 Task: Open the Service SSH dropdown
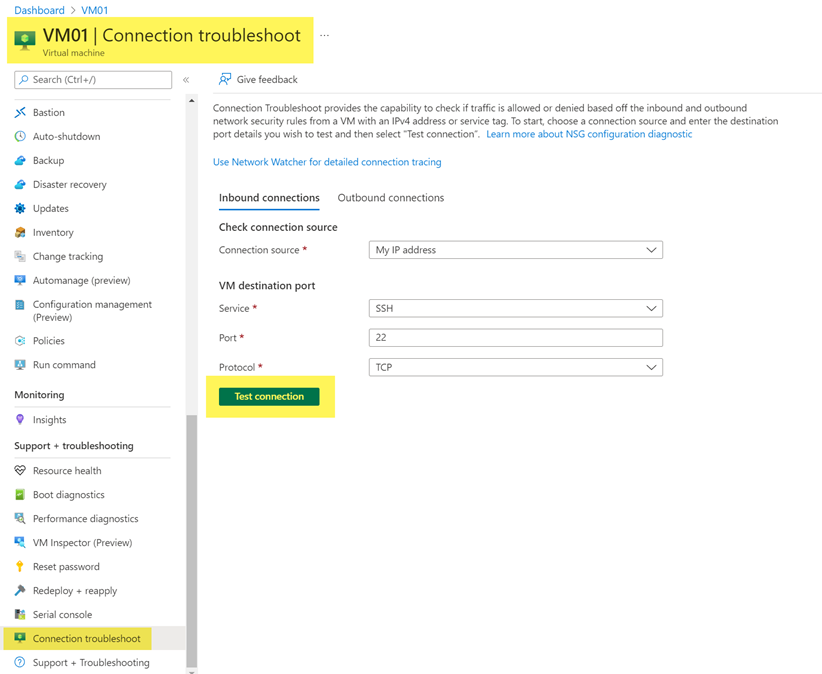pos(515,308)
